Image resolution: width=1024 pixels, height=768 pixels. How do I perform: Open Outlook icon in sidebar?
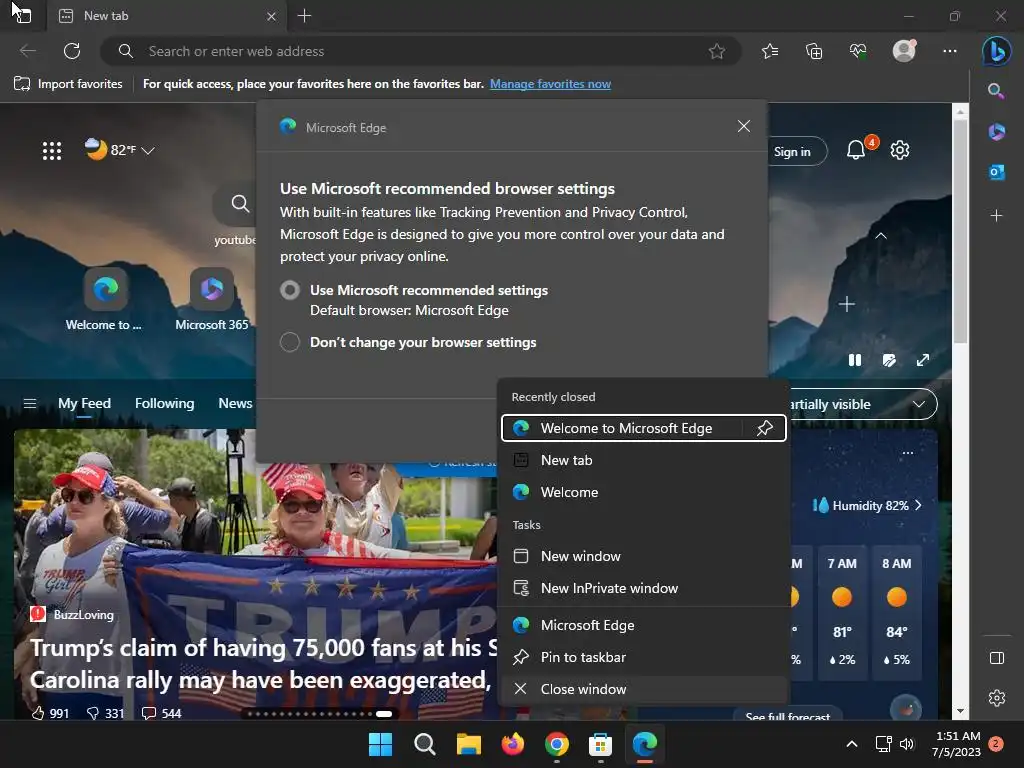coord(996,172)
